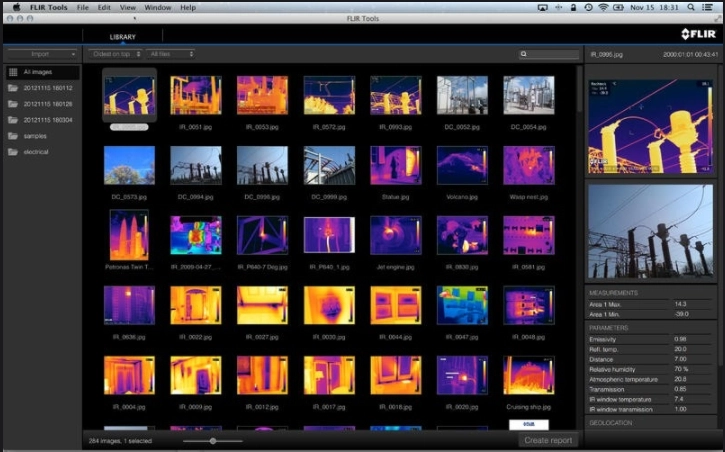Open the Oldest on top sort dropdown
This screenshot has width=725, height=452.
115,54
